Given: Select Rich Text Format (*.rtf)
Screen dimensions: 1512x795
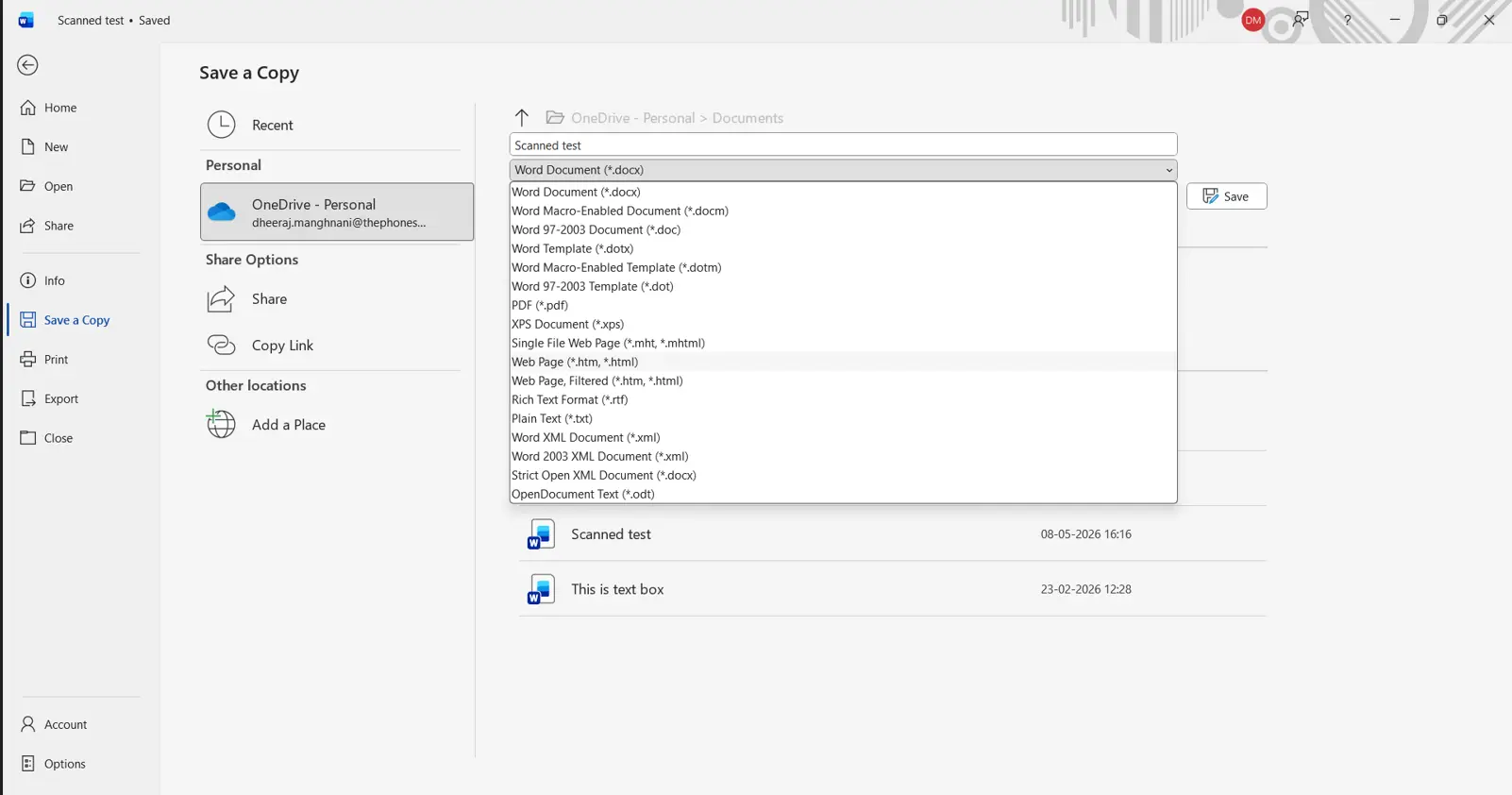Looking at the screenshot, I should point(843,399).
